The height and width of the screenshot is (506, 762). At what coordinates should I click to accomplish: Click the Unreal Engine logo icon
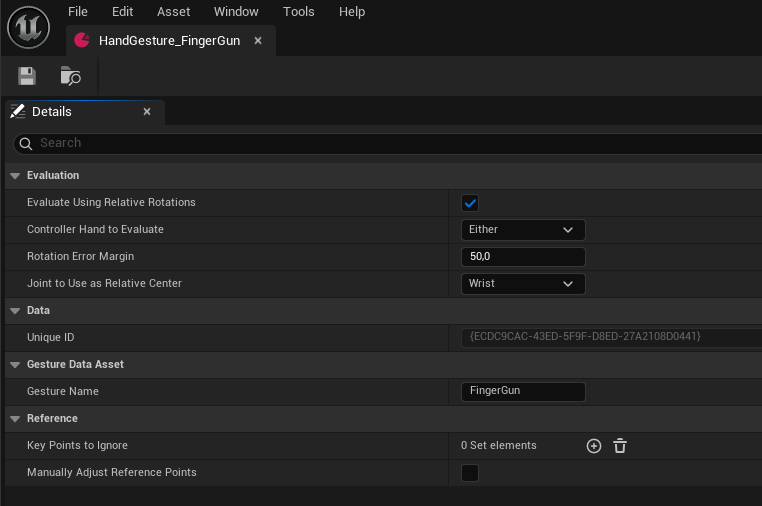29,27
